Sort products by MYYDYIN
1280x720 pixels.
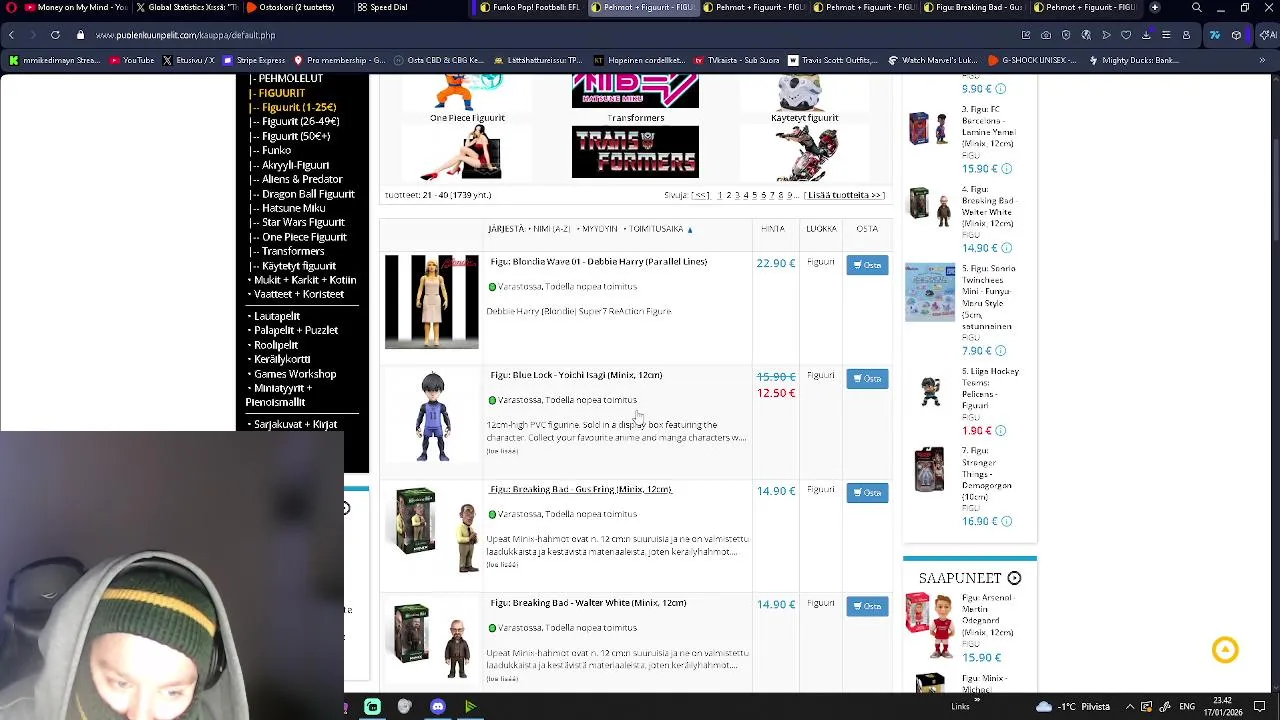coord(600,229)
